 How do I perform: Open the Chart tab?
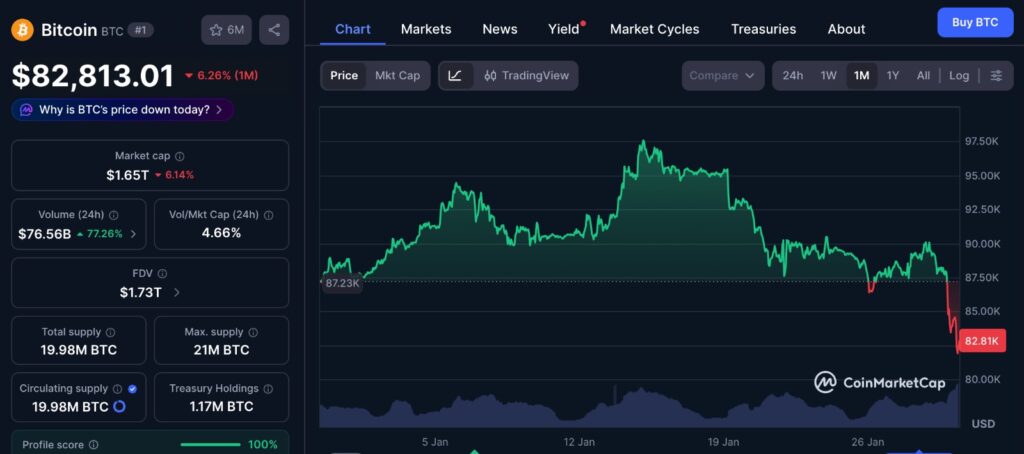click(353, 29)
